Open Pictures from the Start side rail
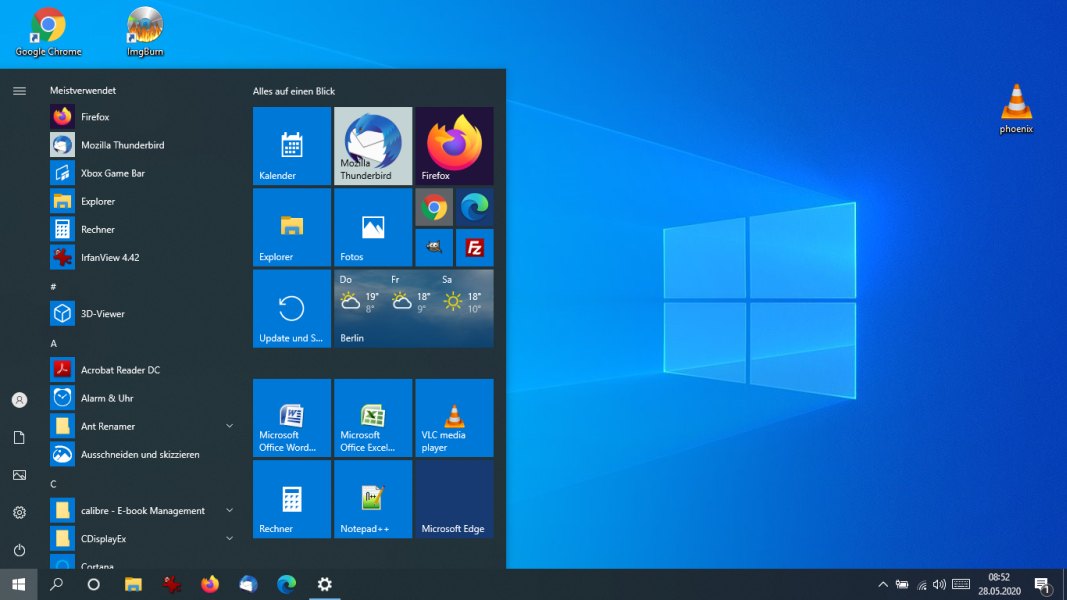1067x600 pixels. click(19, 475)
